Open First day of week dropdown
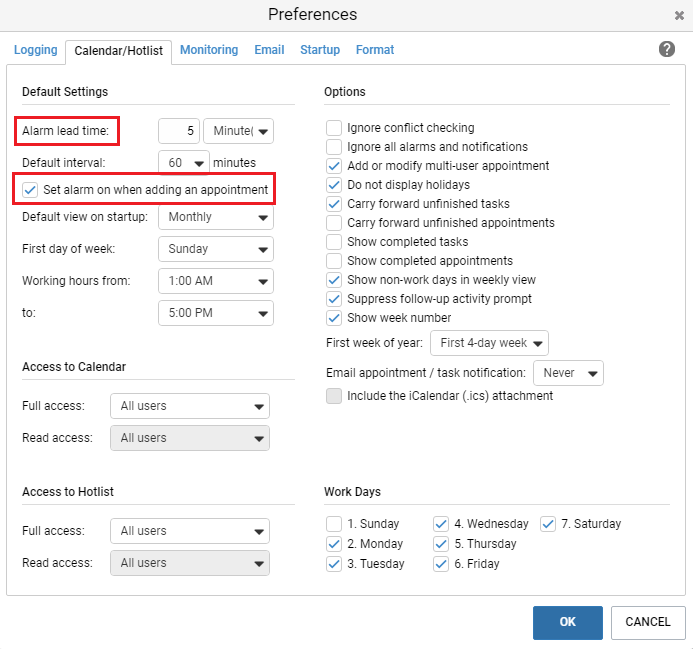The image size is (693, 649). [x=216, y=249]
